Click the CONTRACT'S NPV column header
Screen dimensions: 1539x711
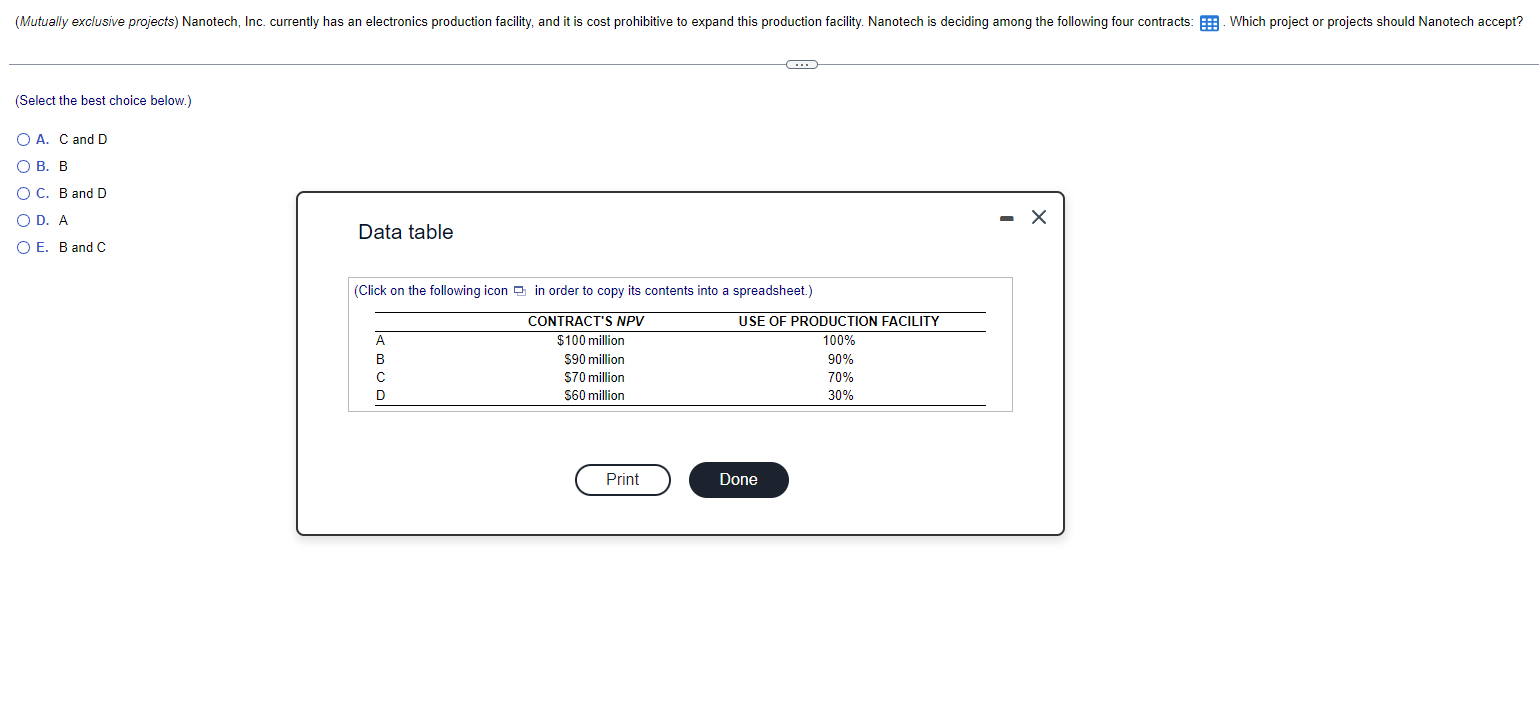pyautogui.click(x=584, y=321)
